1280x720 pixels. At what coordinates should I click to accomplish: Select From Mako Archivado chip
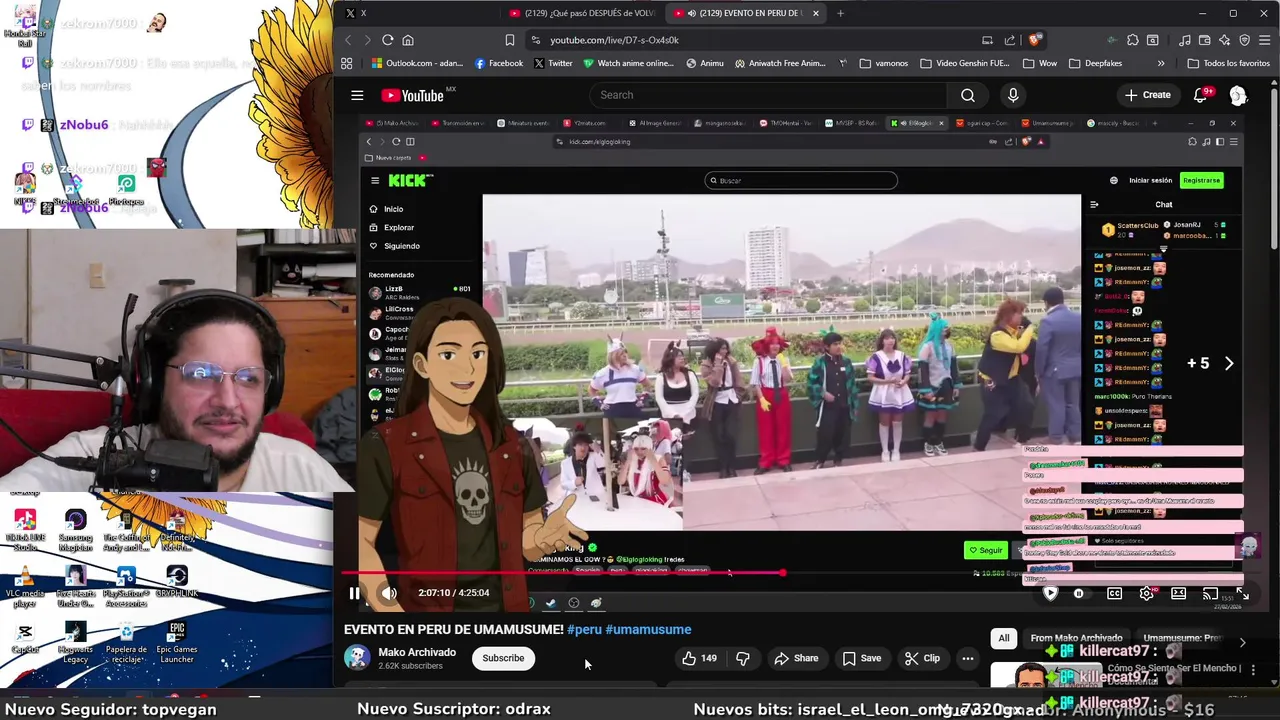click(x=1076, y=638)
